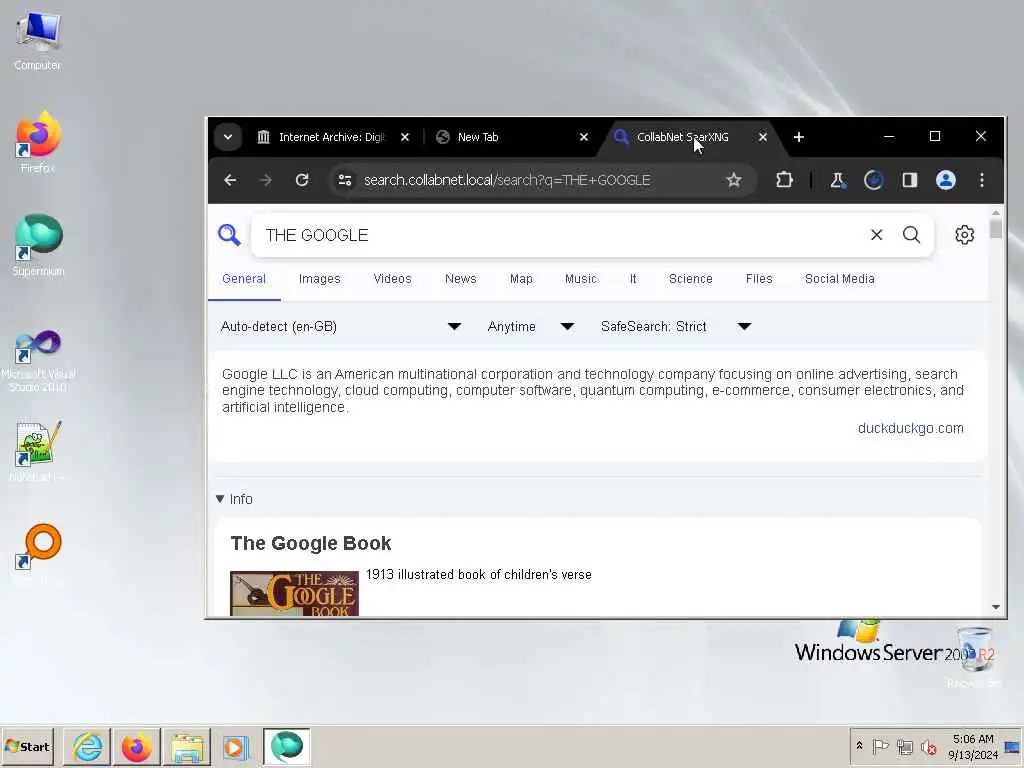Select the Videos category tab
This screenshot has height=768, width=1024.
(x=392, y=279)
